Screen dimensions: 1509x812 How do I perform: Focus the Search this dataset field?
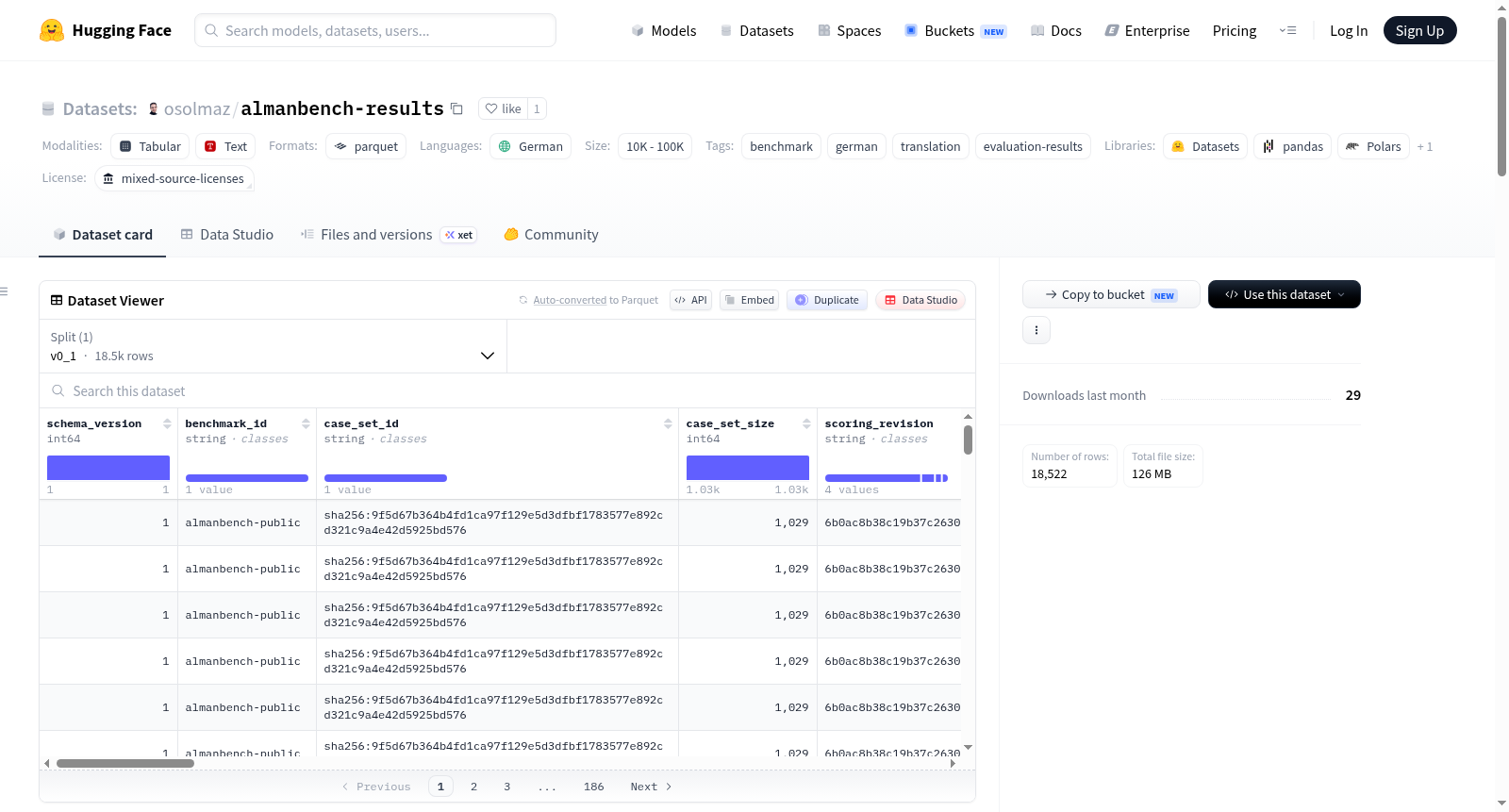point(507,390)
